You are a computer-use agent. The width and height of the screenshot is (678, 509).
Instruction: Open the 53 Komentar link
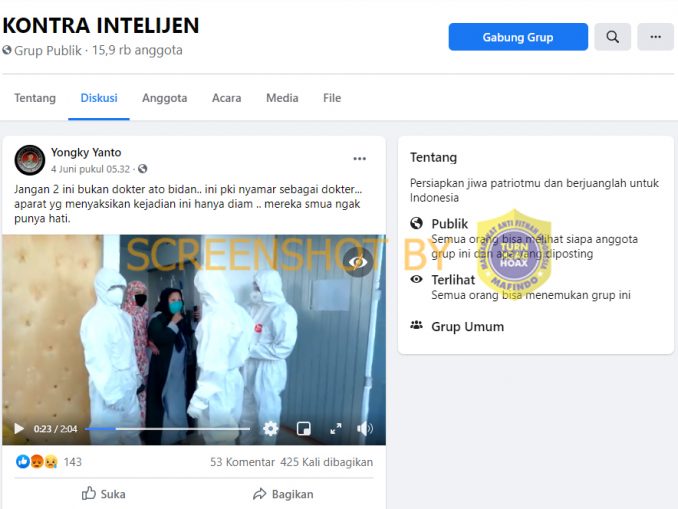[242, 462]
